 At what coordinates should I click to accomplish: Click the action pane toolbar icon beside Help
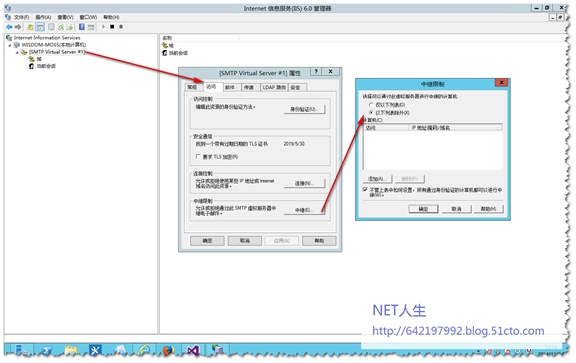[91, 27]
